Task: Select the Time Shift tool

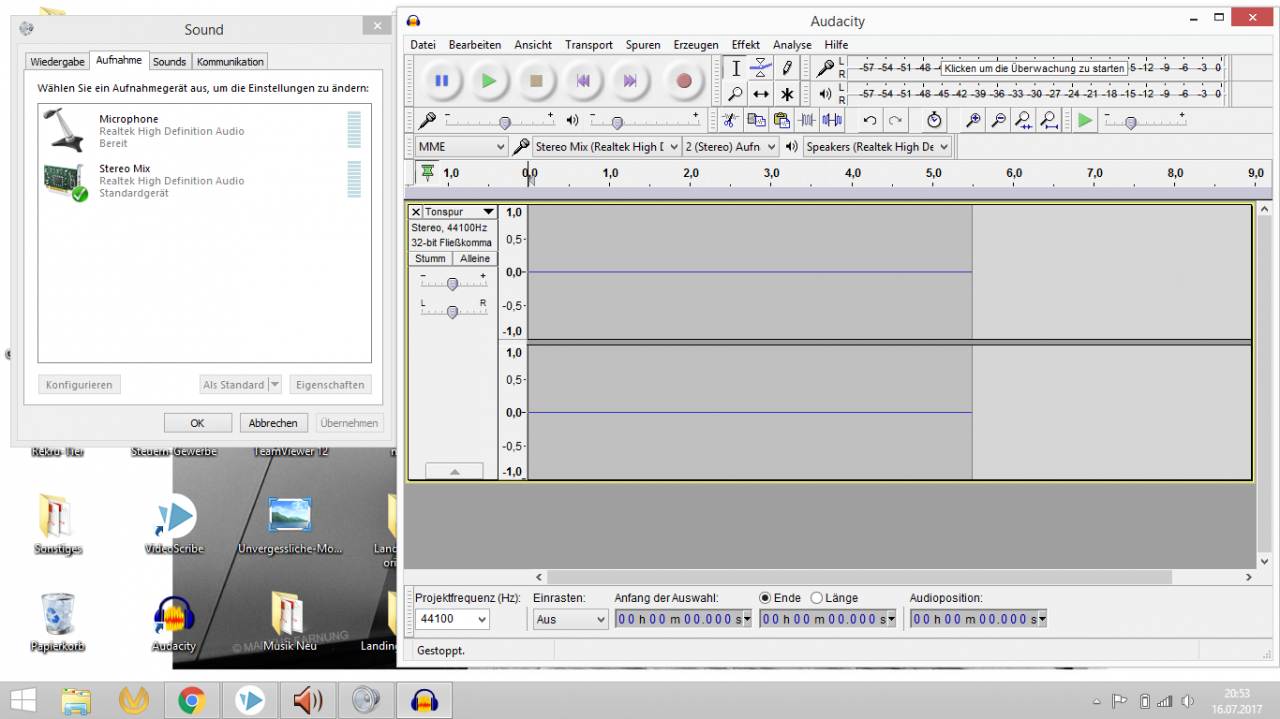Action: (x=761, y=94)
